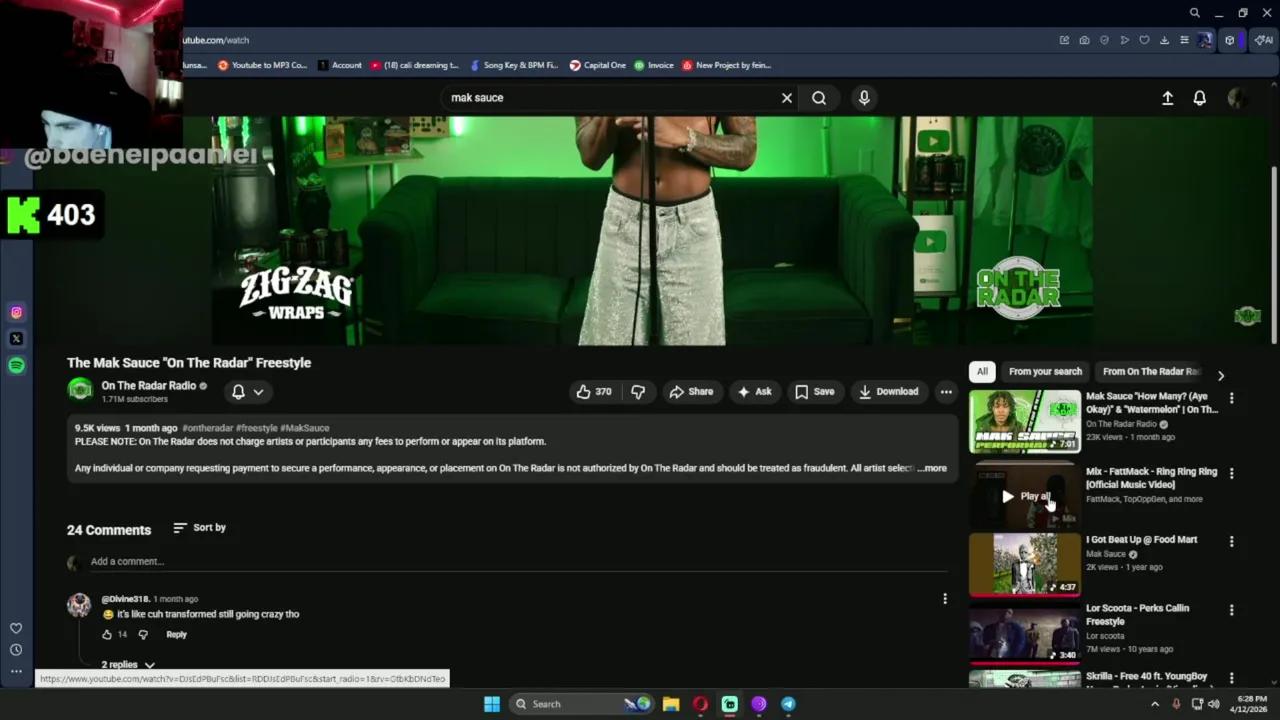Open the Downloads icon in the browser toolbar

[1163, 40]
